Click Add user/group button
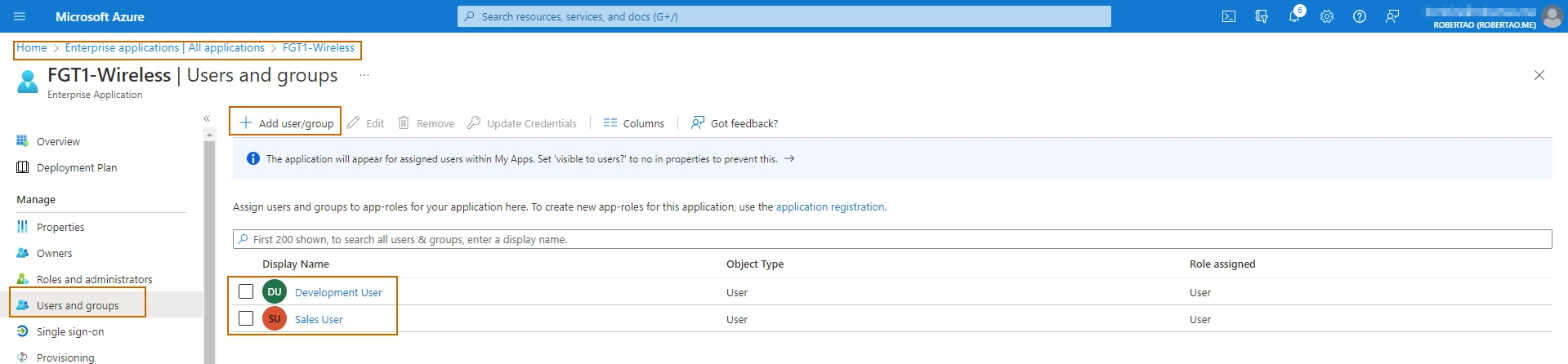 285,123
